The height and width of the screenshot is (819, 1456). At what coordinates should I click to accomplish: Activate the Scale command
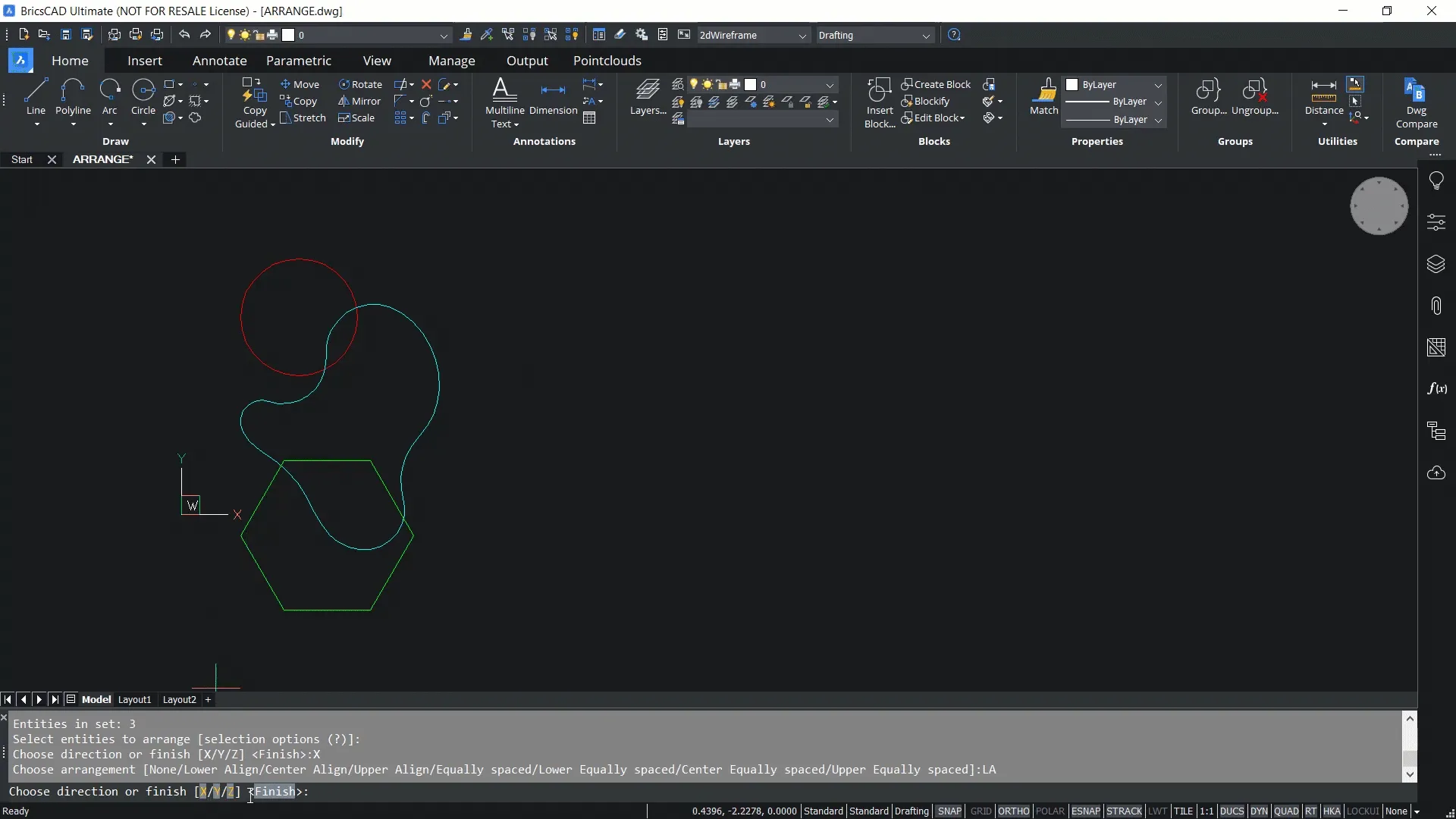tap(356, 118)
